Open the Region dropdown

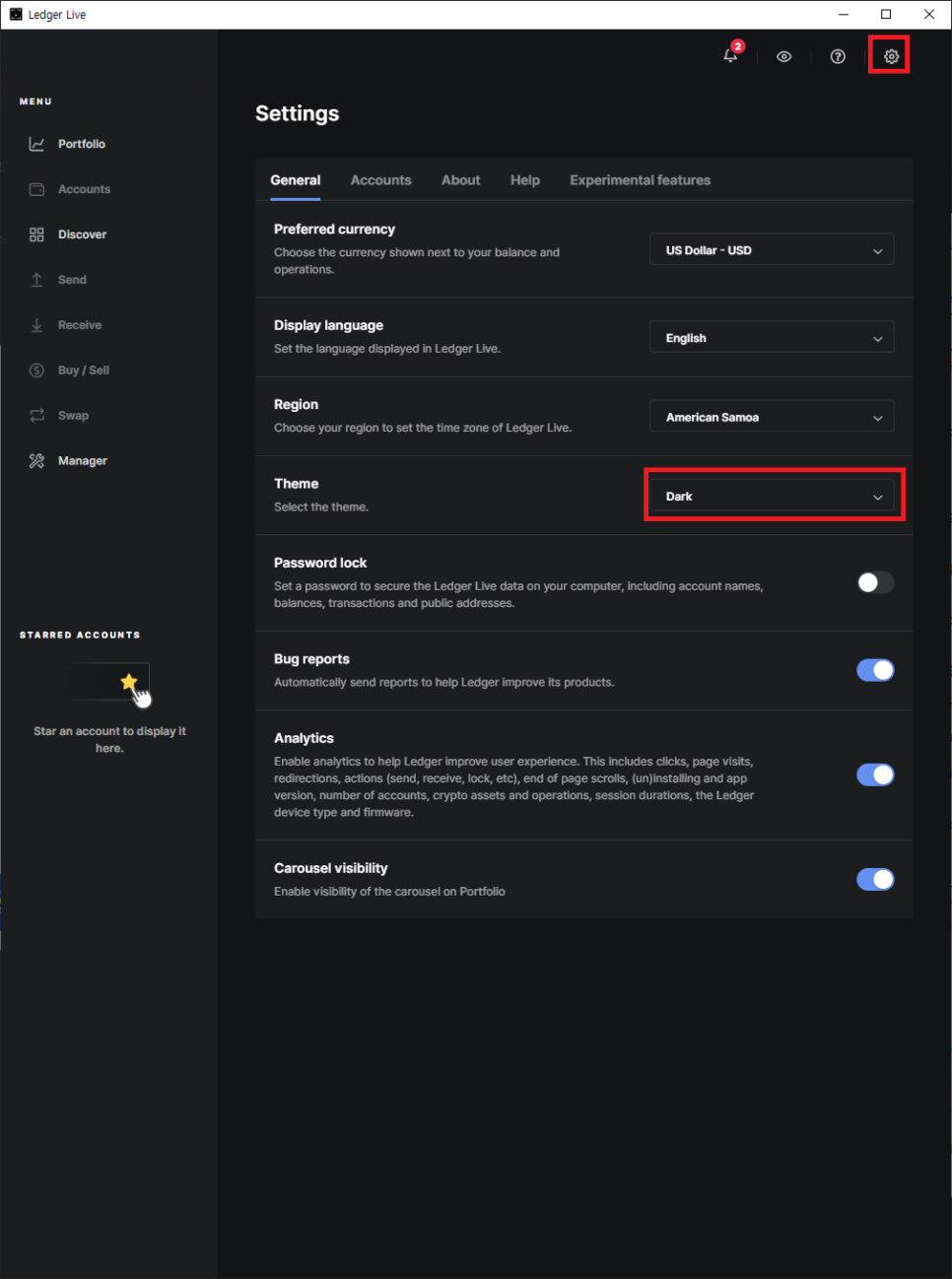pos(772,416)
